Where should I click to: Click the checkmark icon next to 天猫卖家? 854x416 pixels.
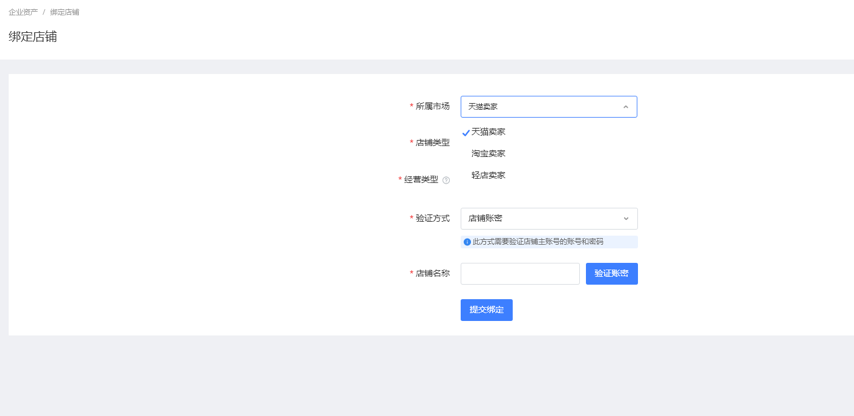tap(466, 133)
